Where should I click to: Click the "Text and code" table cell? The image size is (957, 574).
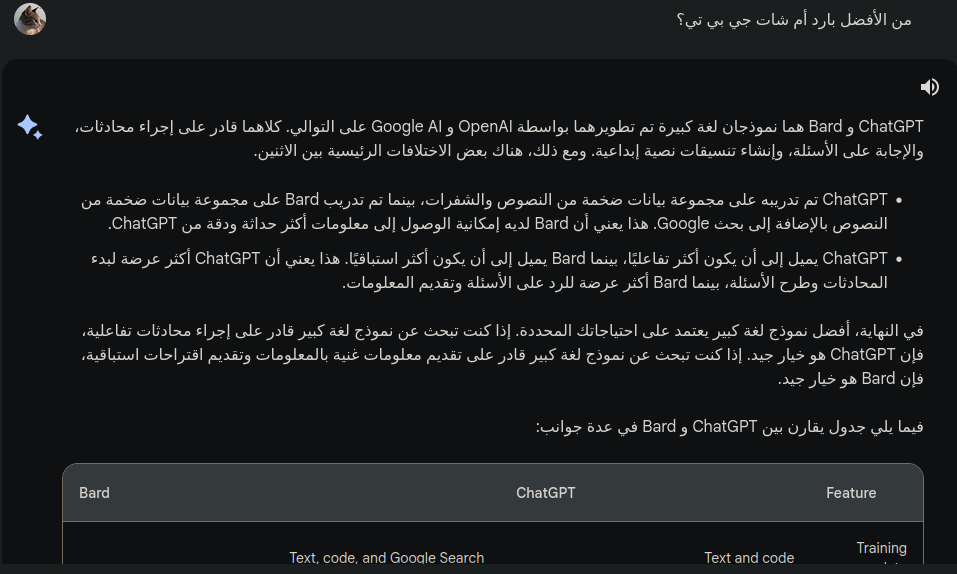click(x=749, y=558)
